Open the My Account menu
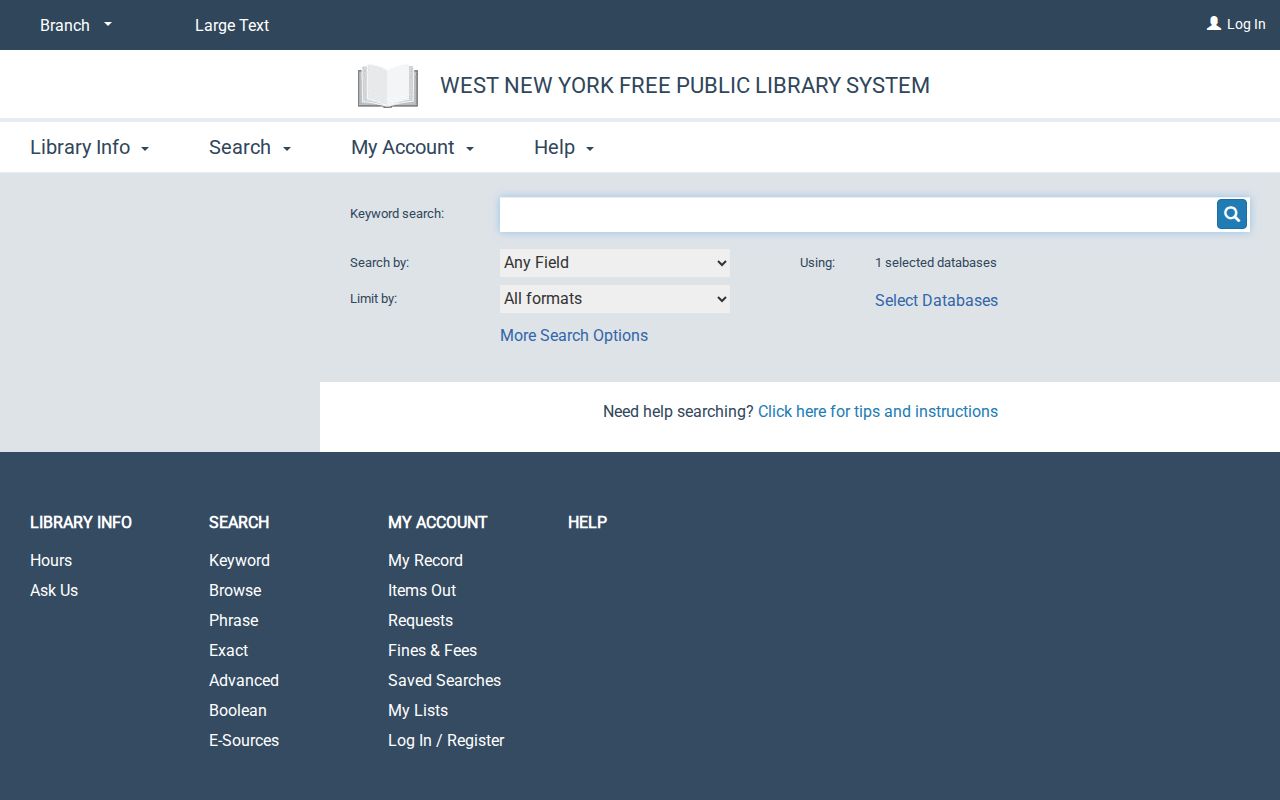Screen dimensions: 1280x800 point(413,147)
